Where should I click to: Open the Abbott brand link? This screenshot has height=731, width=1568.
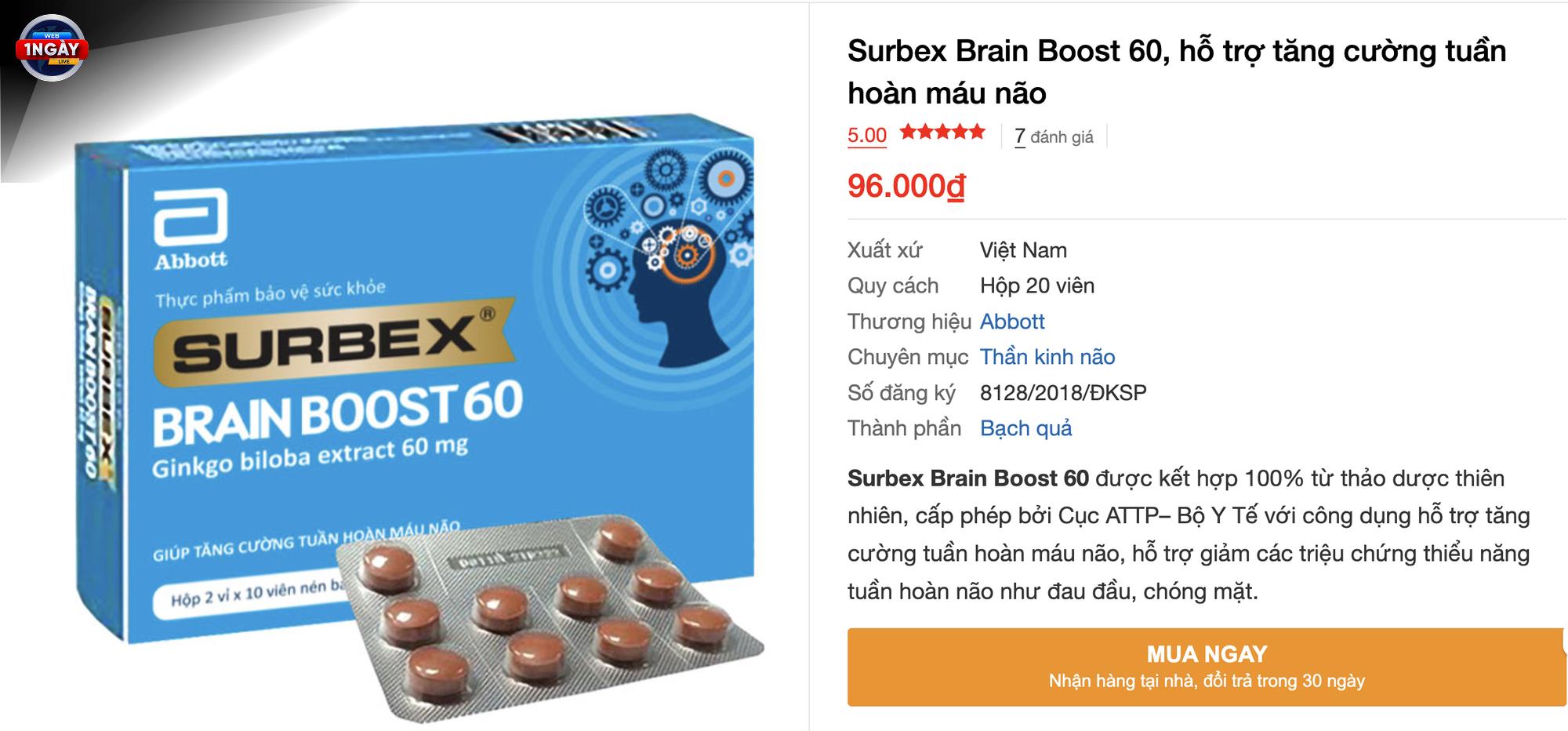click(x=1012, y=322)
